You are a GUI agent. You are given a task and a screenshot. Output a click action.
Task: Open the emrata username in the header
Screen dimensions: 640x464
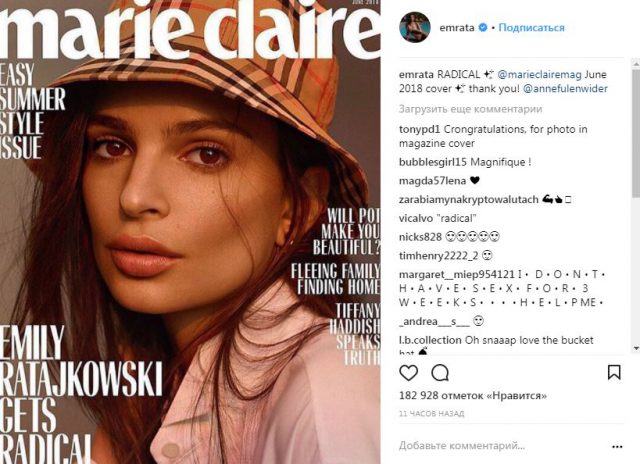[457, 28]
